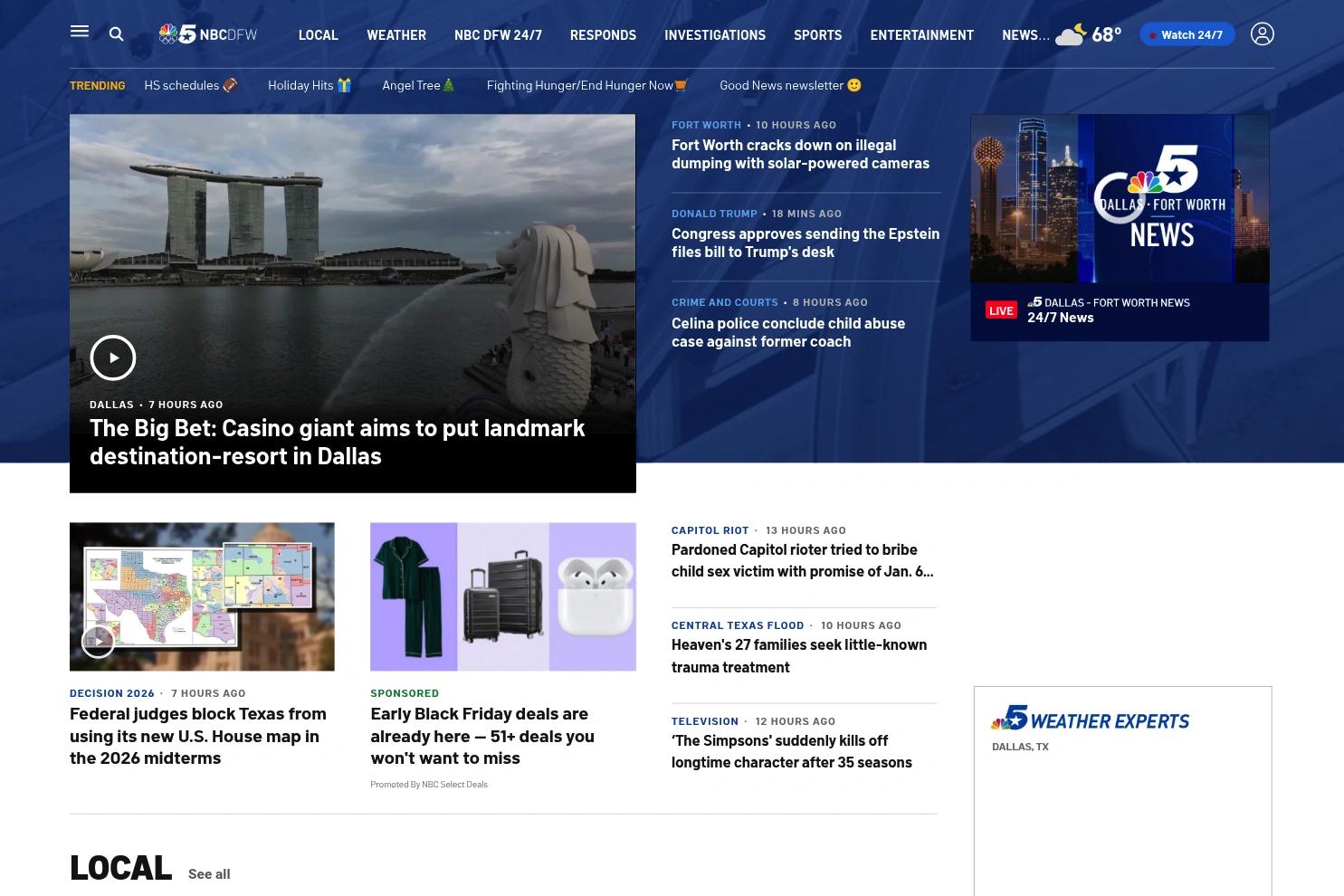Read Congress Epstein files bill story

pyautogui.click(x=805, y=243)
